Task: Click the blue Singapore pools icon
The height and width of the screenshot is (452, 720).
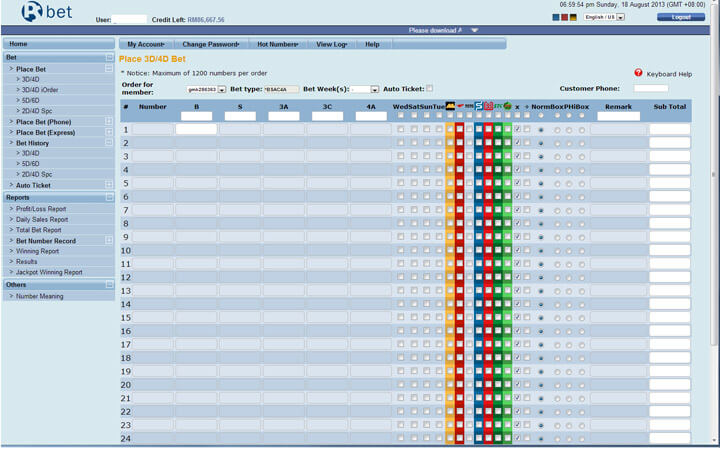Action: 479,105
